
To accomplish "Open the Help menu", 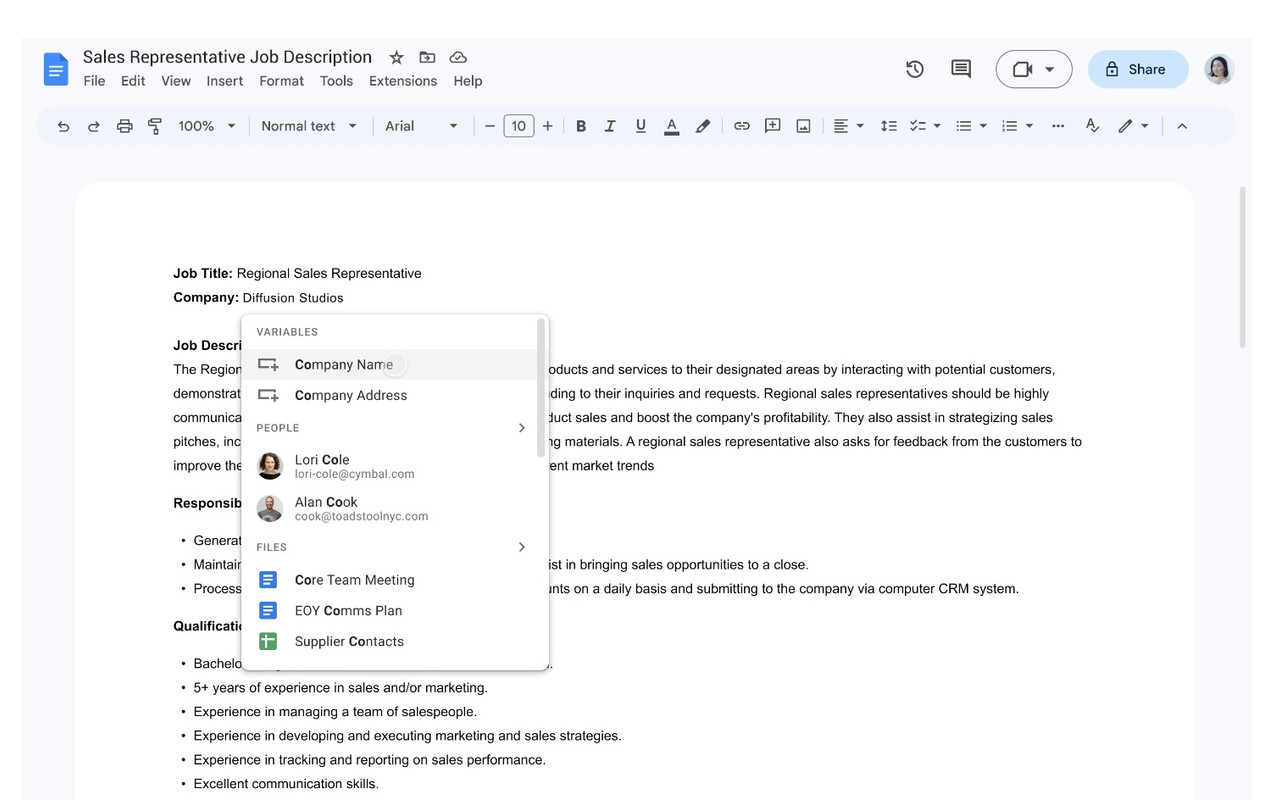I will 468,81.
